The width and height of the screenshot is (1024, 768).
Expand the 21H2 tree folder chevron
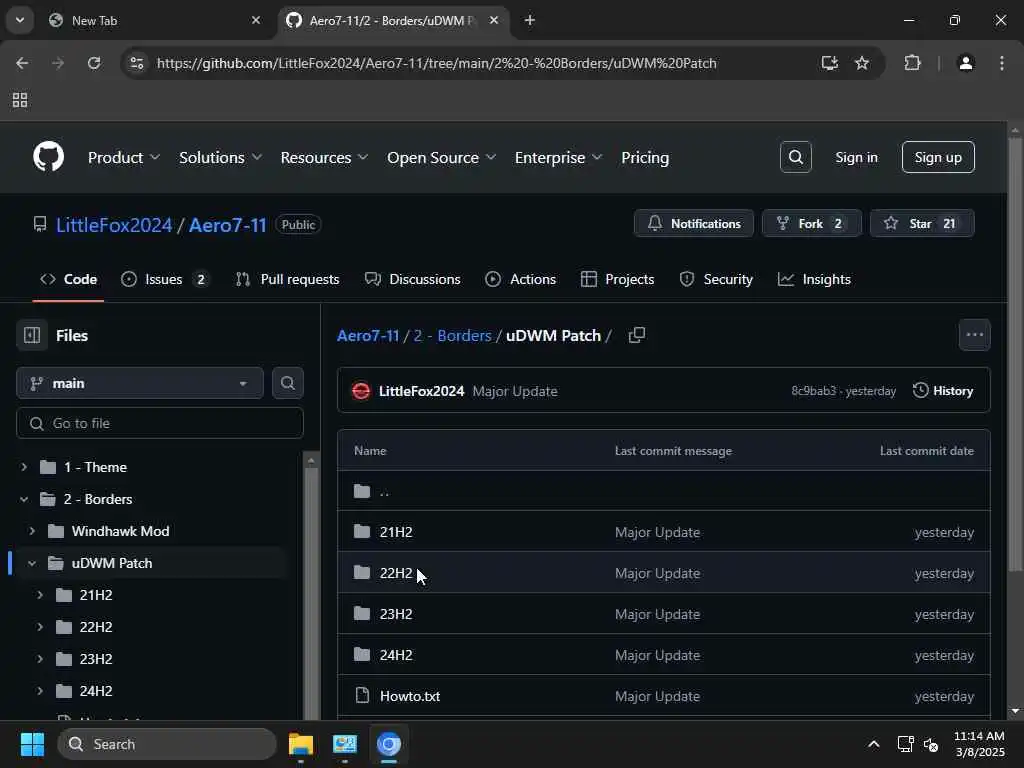(x=40, y=595)
